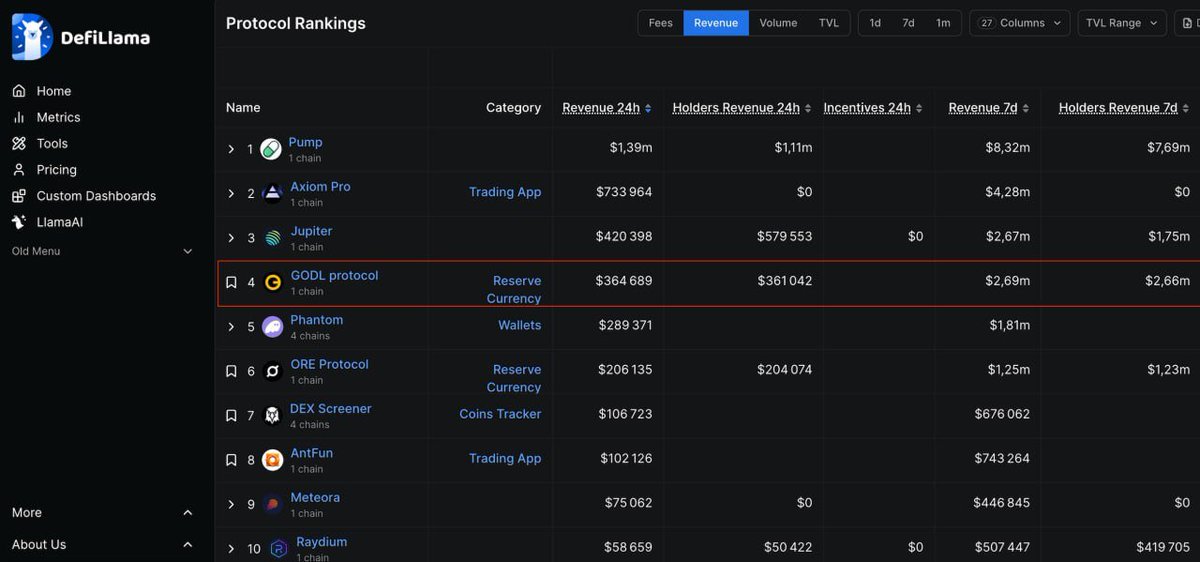This screenshot has width=1200, height=562.
Task: Sort by Holders Revenue 7d arrows
Action: tap(1186, 108)
